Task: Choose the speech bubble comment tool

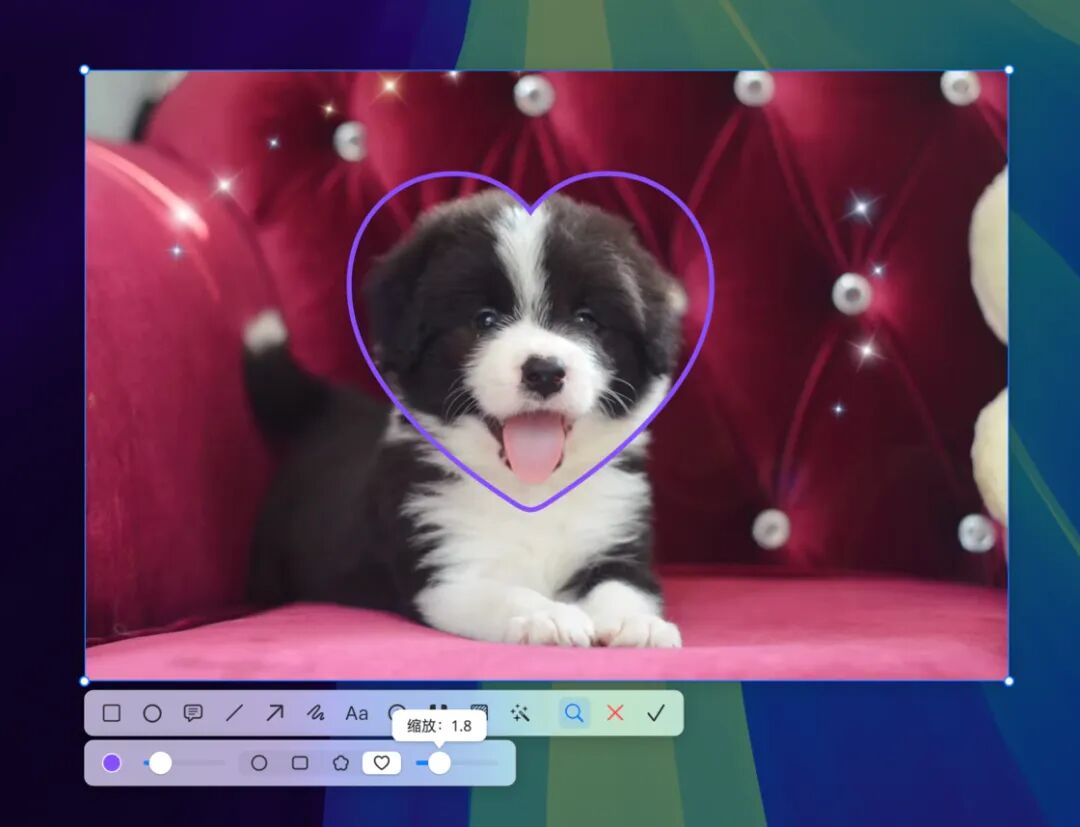Action: click(x=193, y=713)
